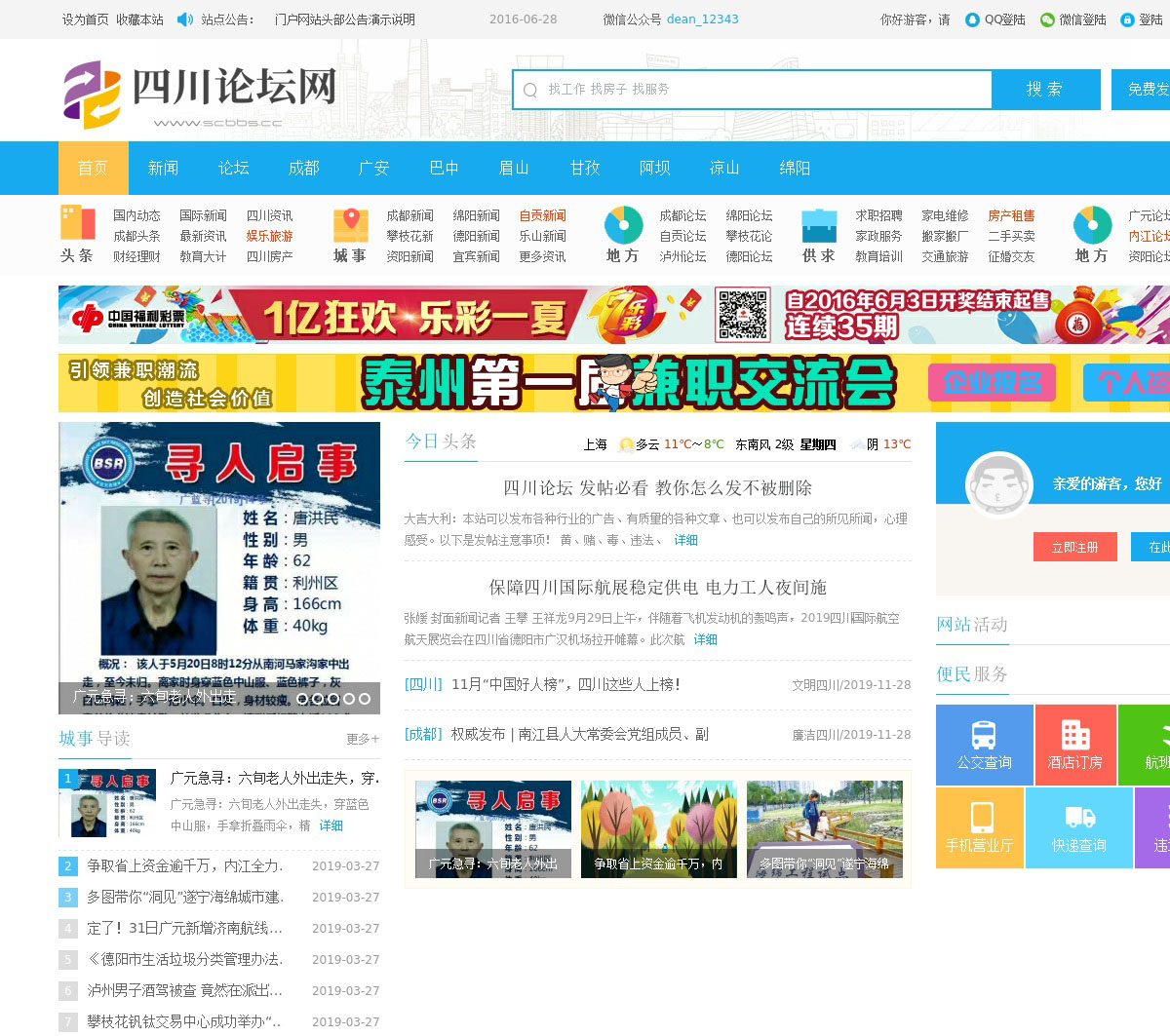The image size is (1170, 1036).
Task: Click the 四川论坛网 site logo
Action: point(200,94)
